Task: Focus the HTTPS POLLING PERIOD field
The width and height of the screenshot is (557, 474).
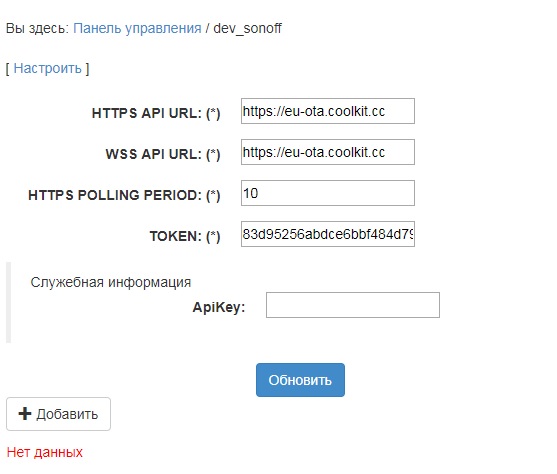Action: [x=328, y=193]
